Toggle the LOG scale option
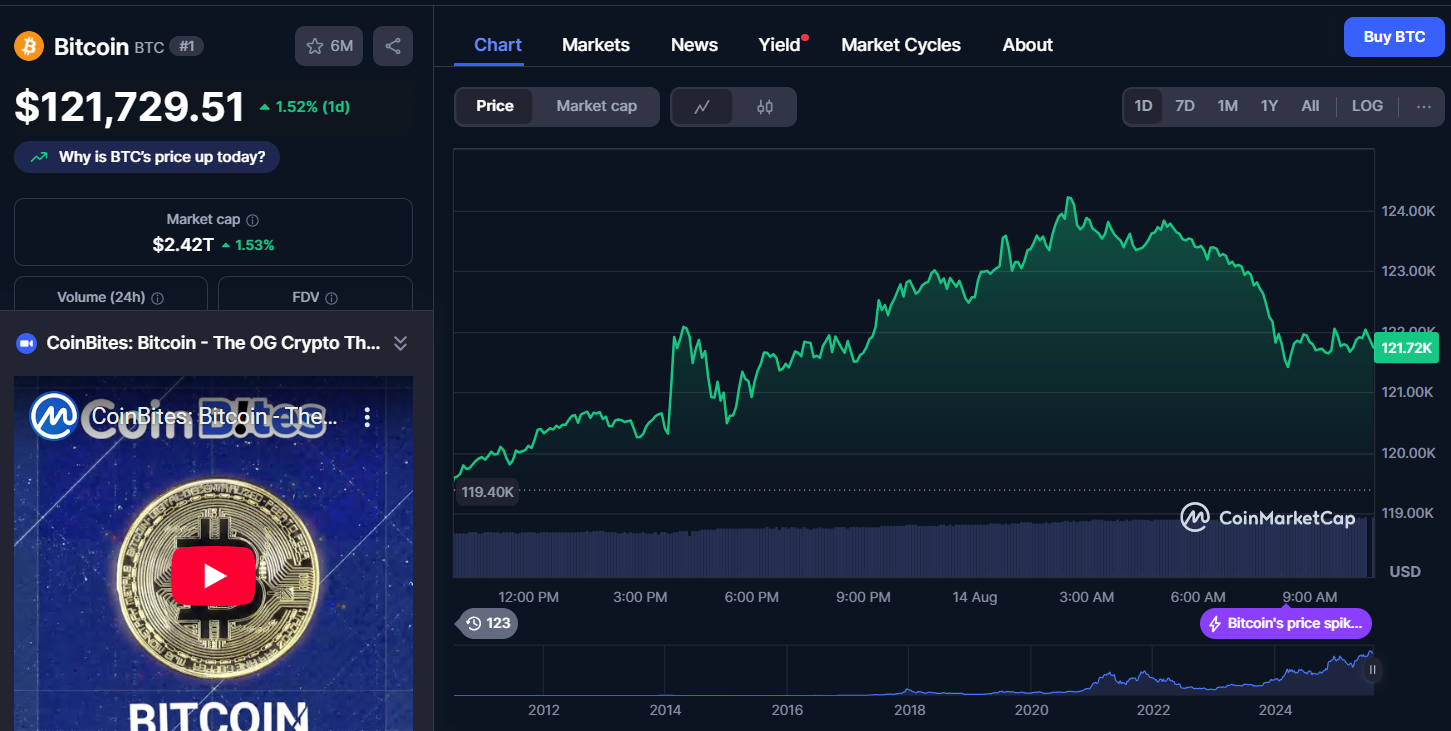Image resolution: width=1451 pixels, height=731 pixels. point(1367,106)
